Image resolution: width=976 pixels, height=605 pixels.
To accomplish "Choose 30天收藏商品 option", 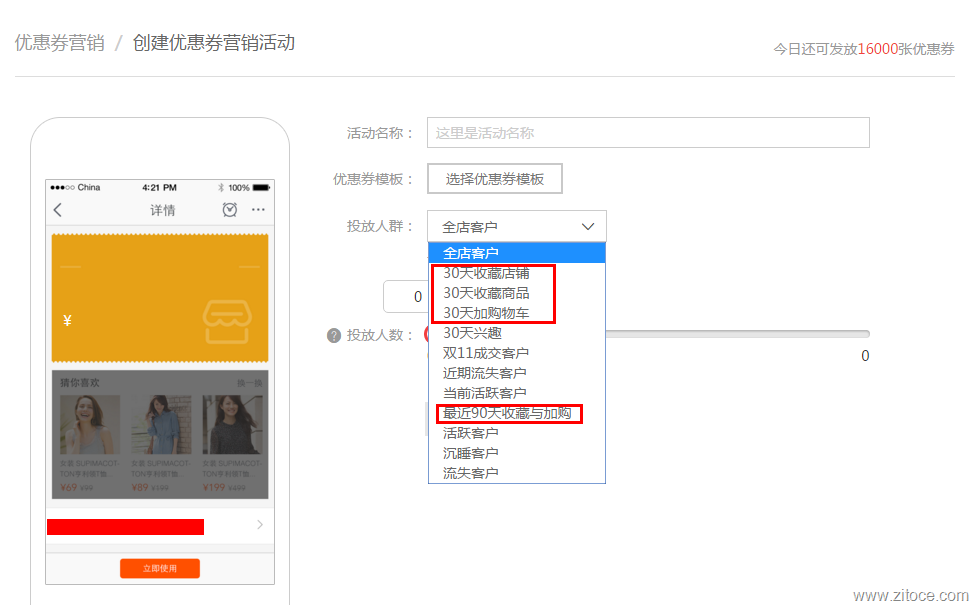I will pyautogui.click(x=486, y=293).
